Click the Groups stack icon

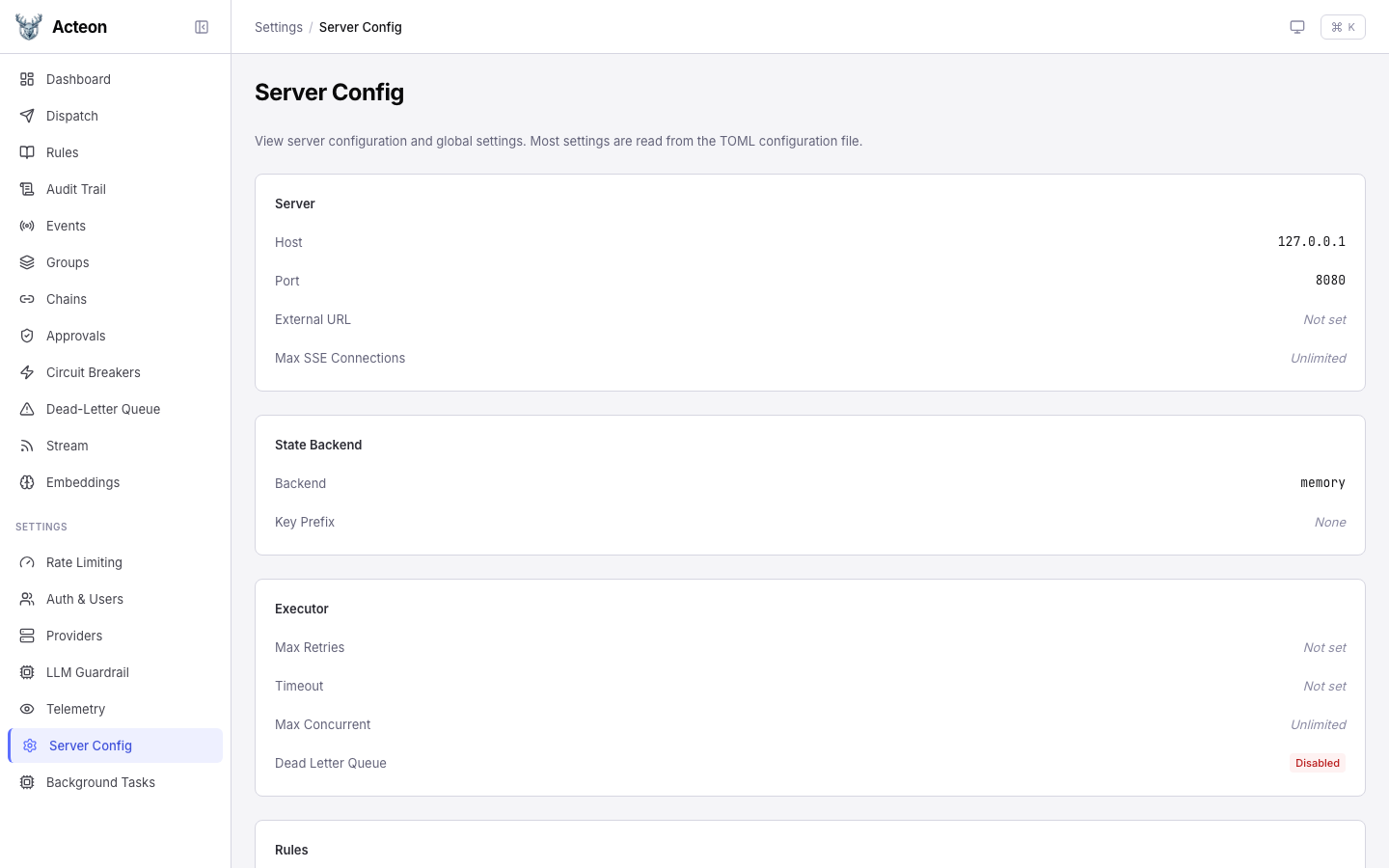(27, 262)
